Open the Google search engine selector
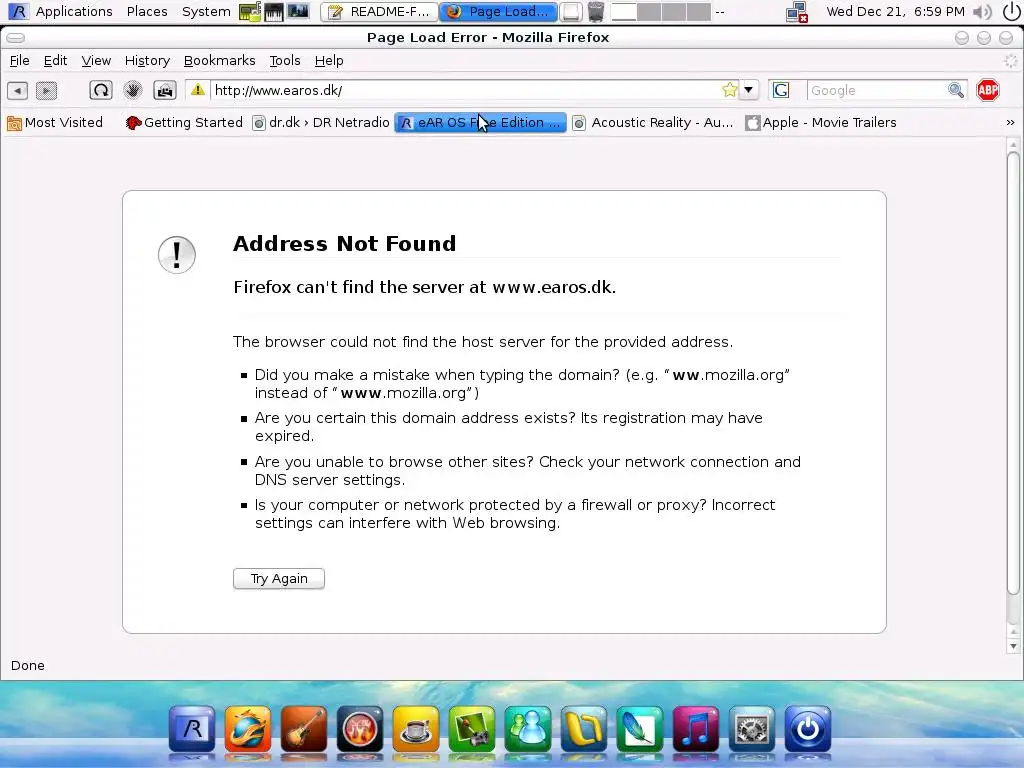The image size is (1024, 768). pos(781,90)
